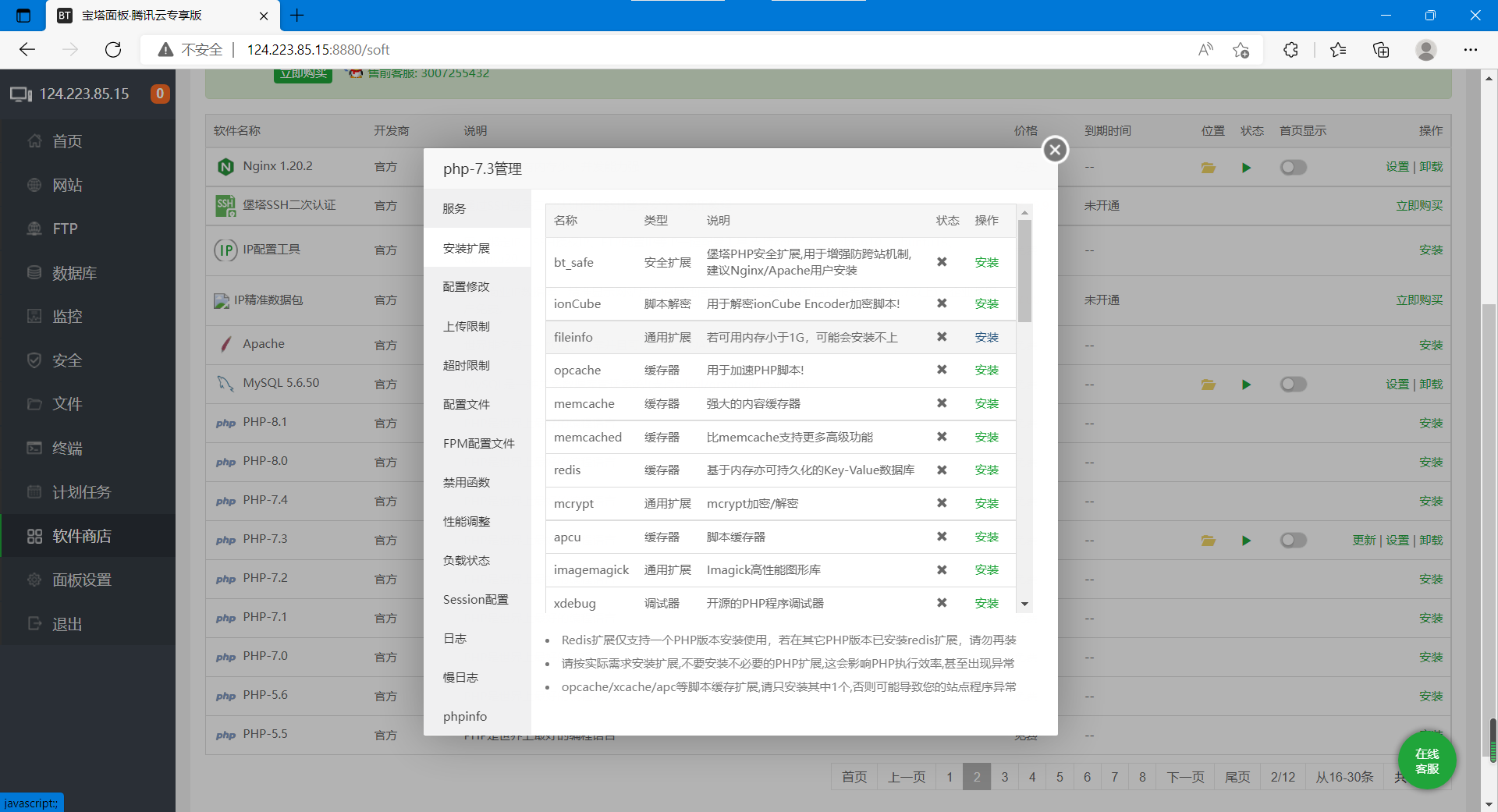Click the Nginx running status play icon
This screenshot has height=812, width=1498.
[x=1246, y=168]
